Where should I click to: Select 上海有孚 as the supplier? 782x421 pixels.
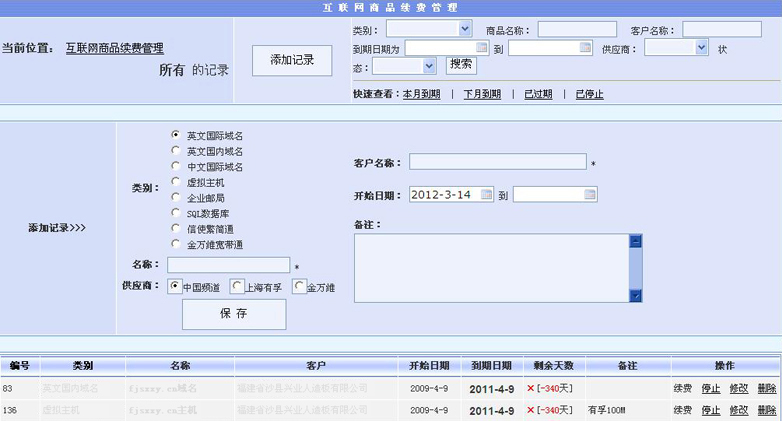(x=237, y=287)
